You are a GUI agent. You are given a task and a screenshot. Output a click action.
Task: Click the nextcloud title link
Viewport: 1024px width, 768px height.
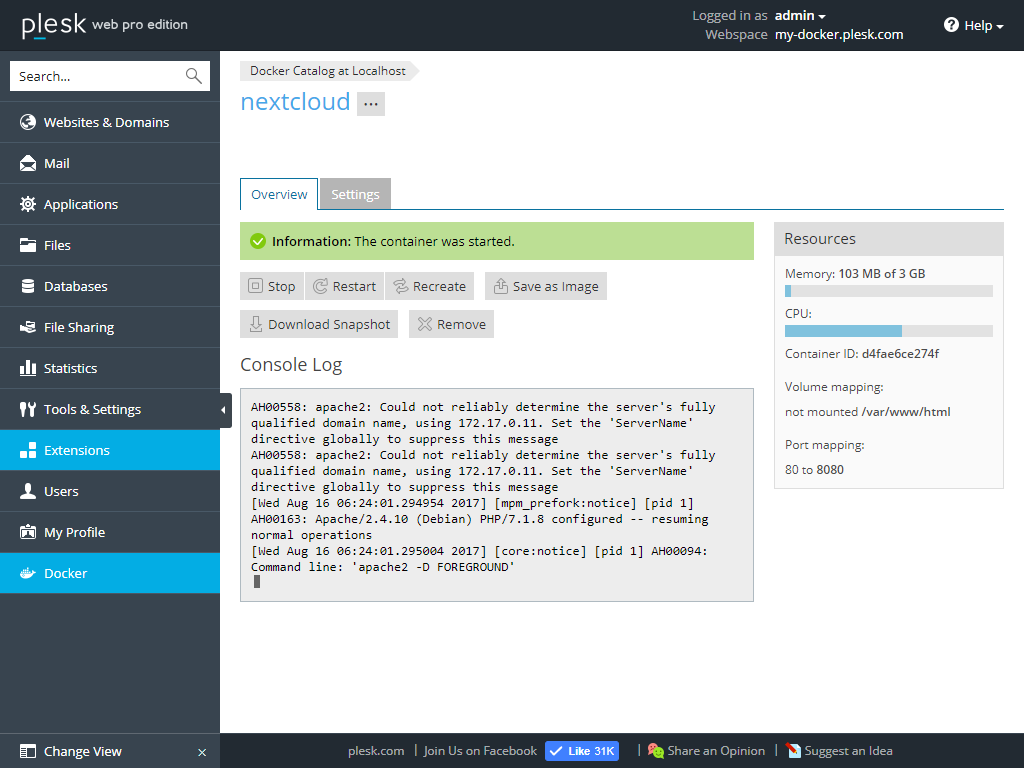295,102
